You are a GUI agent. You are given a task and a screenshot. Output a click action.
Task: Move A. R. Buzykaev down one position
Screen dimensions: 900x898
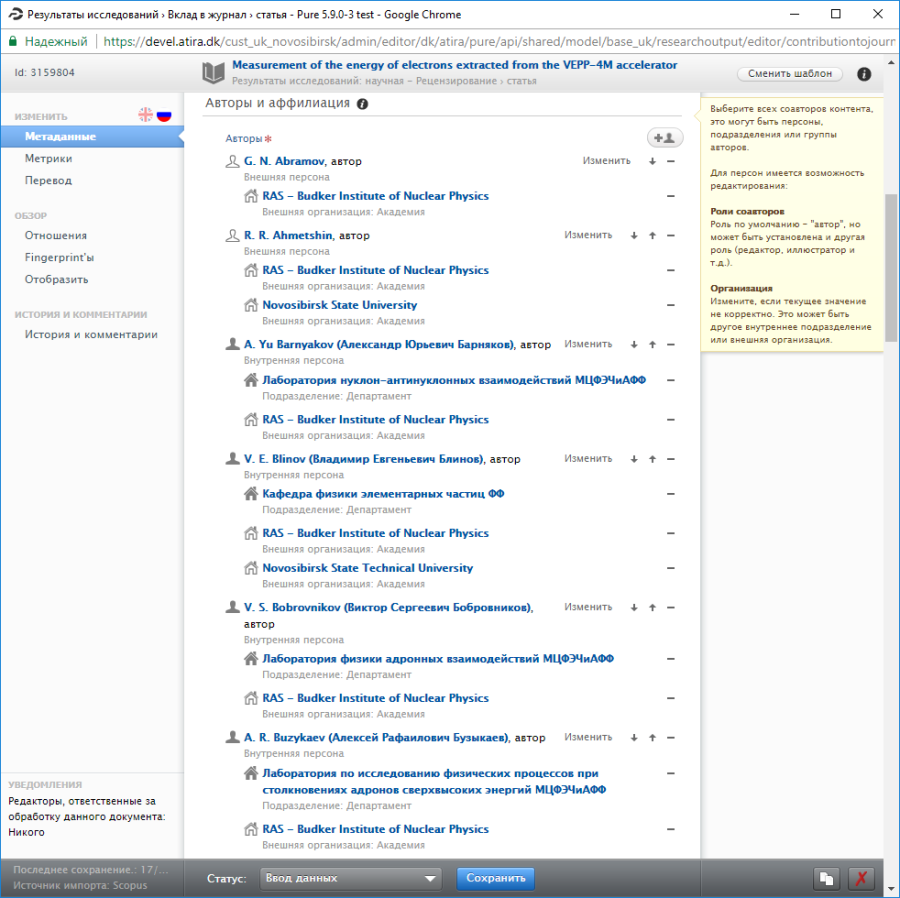click(x=634, y=737)
